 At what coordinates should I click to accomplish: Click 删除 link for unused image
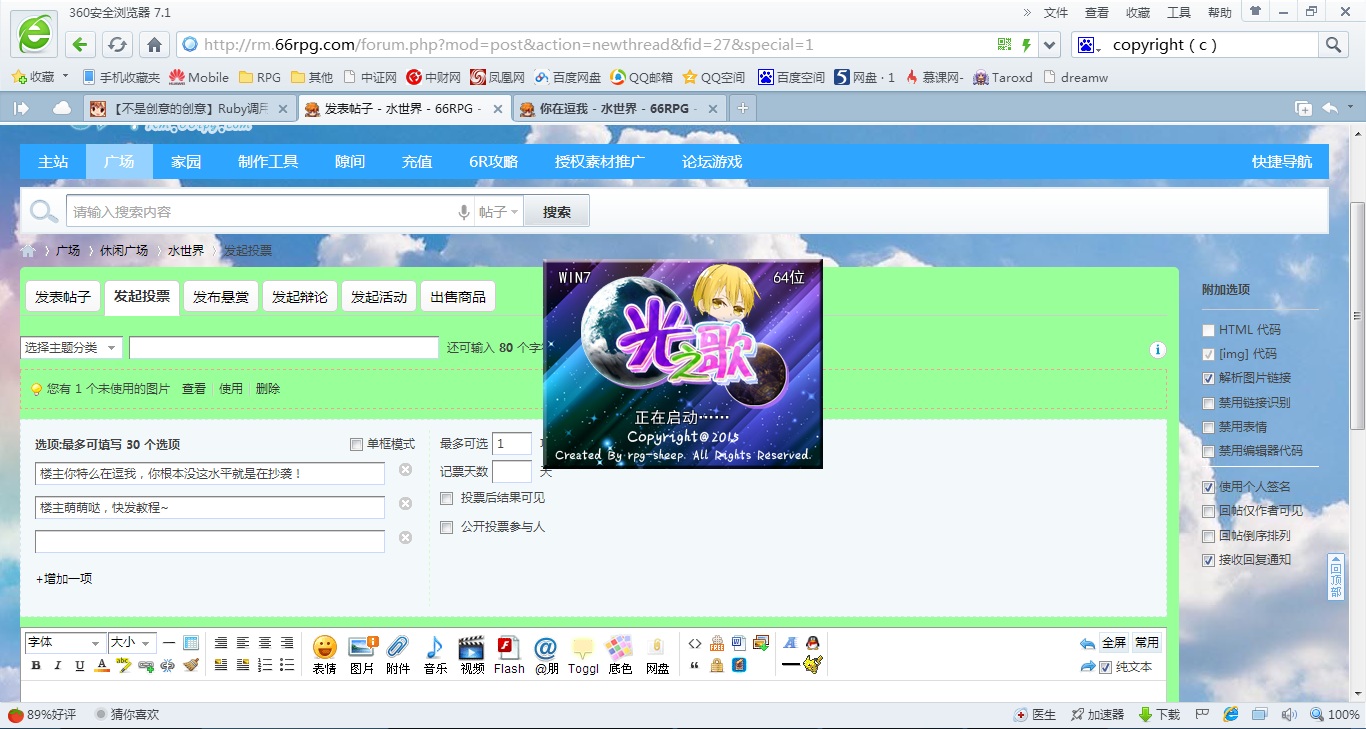tap(268, 389)
